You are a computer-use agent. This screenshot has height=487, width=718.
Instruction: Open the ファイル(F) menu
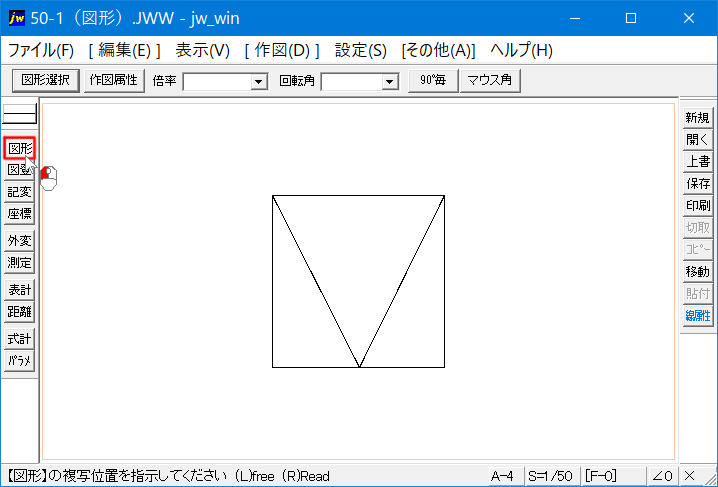point(41,50)
